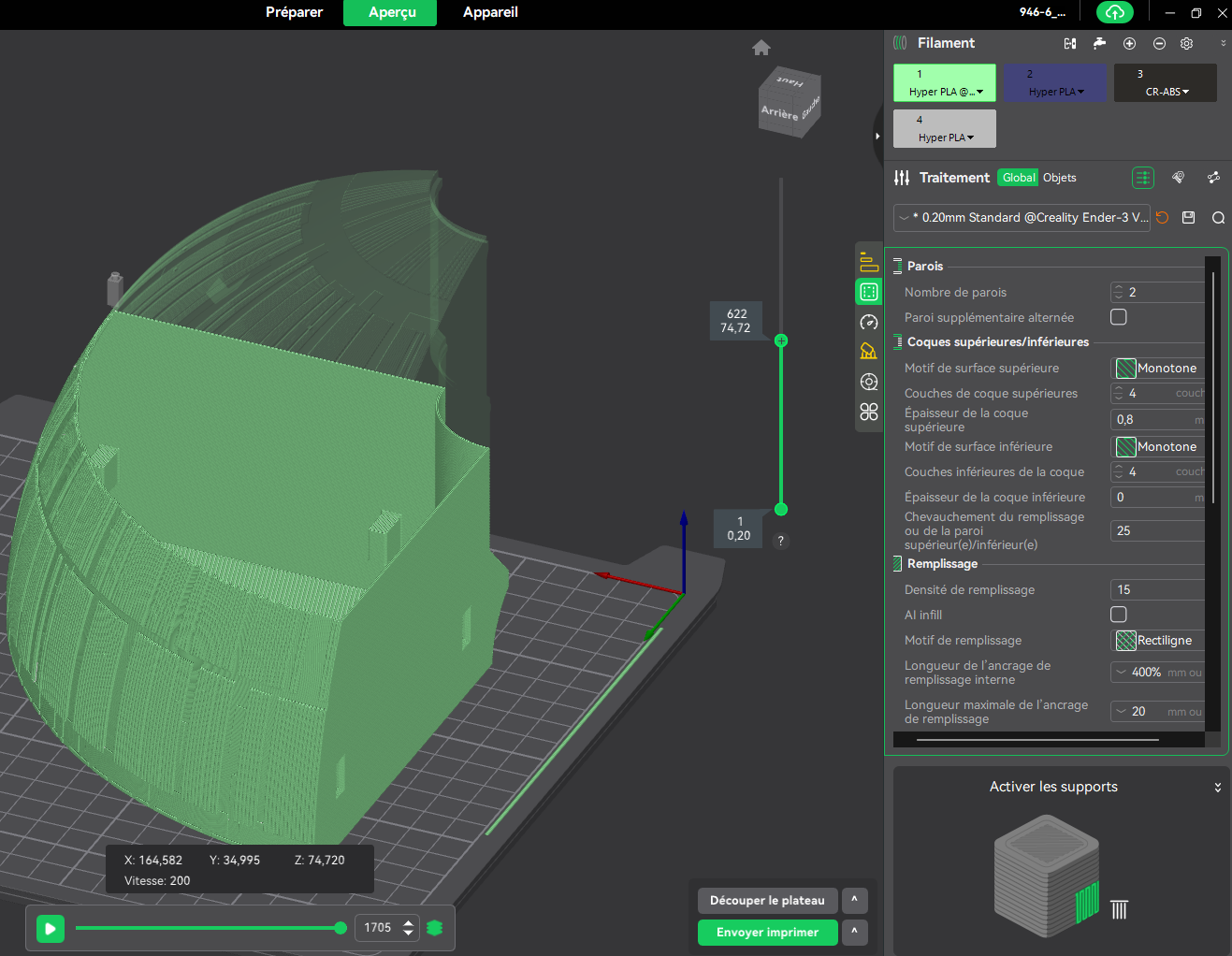Click Envoyer imprimer button
This screenshot has height=956, width=1232.
coord(767,933)
